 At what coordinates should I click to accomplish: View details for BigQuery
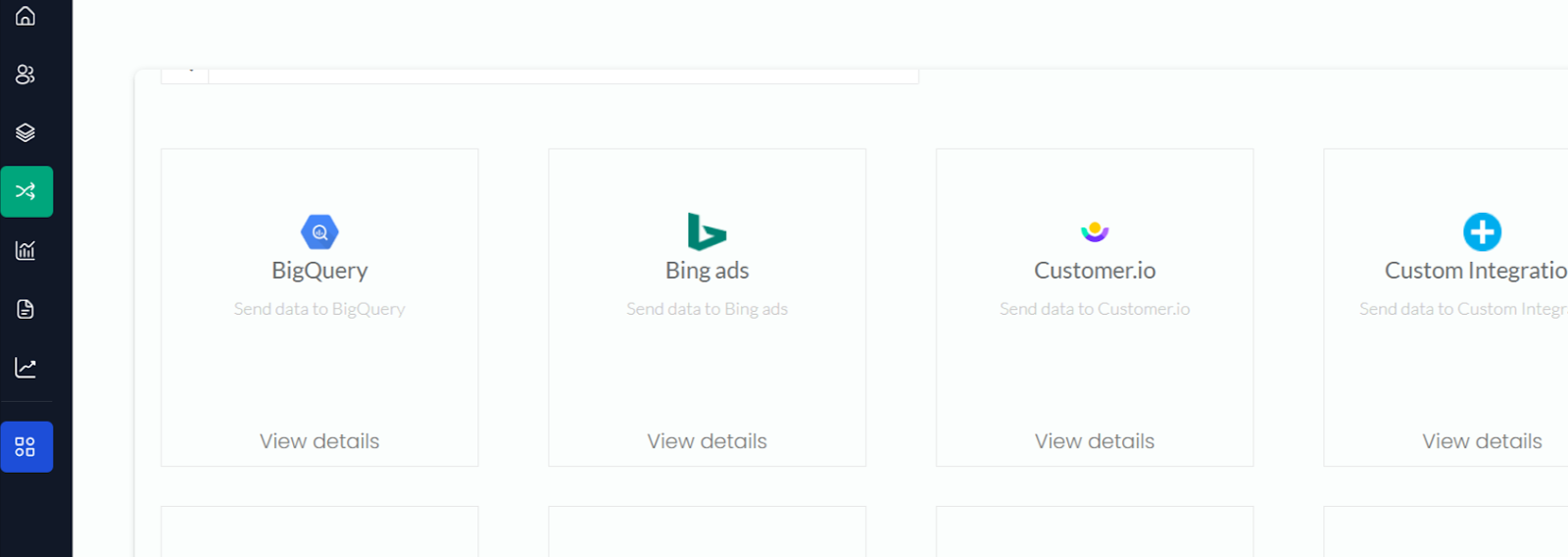tap(319, 441)
